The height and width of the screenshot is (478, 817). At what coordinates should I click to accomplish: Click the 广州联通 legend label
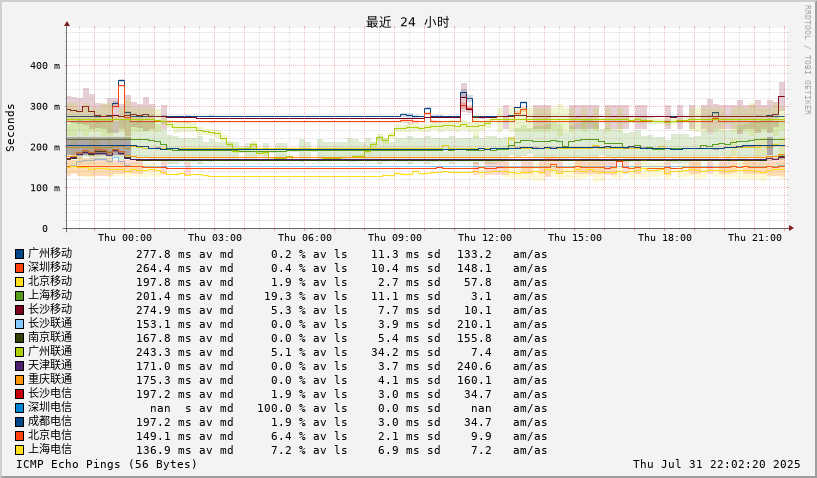click(x=50, y=352)
